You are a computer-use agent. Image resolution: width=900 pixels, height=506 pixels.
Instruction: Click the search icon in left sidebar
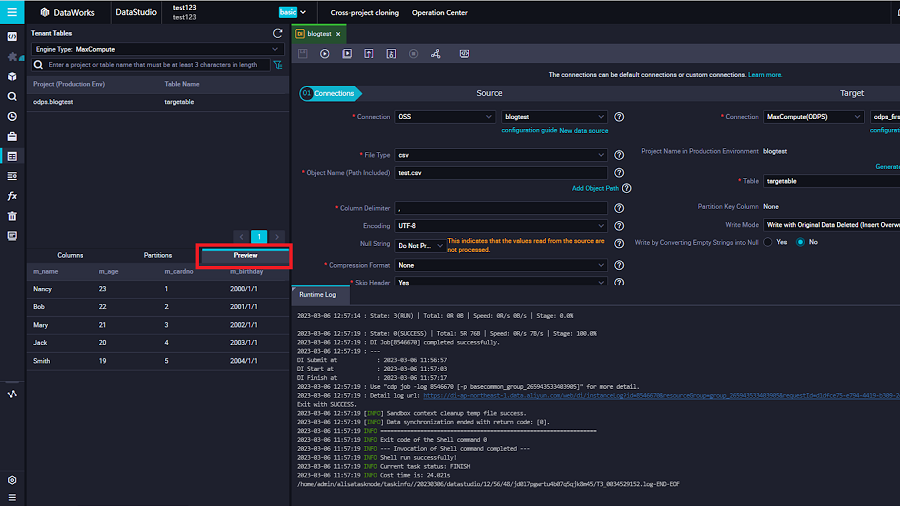(x=12, y=96)
